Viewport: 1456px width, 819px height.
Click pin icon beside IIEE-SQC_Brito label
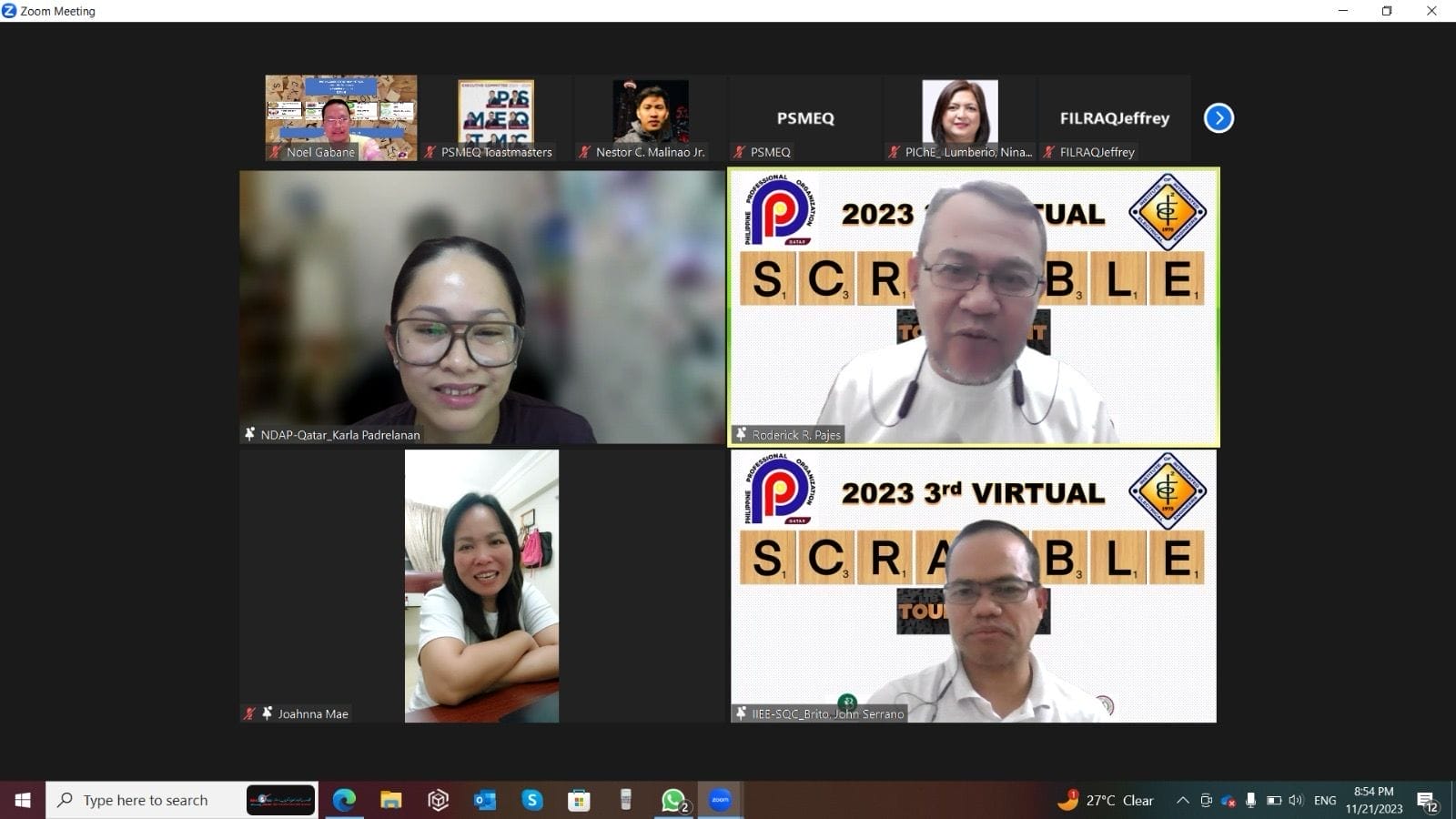[x=741, y=713]
